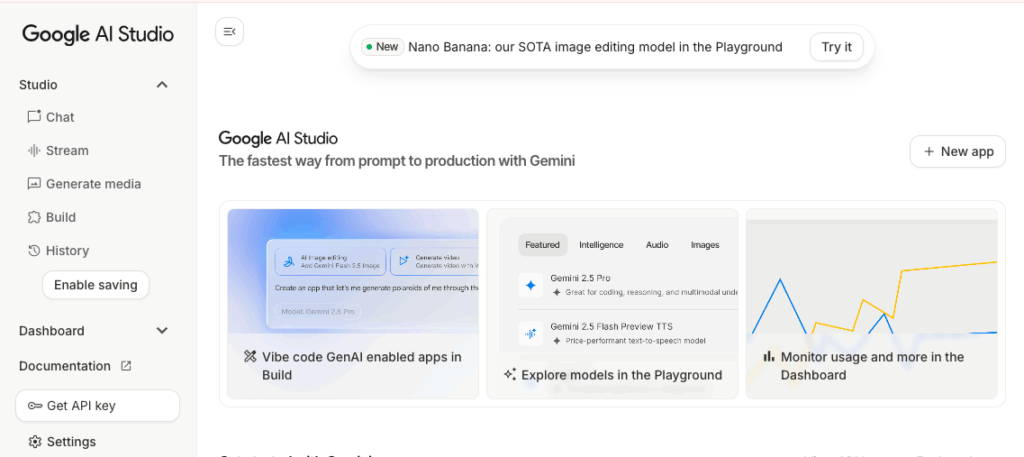Switch to the Intelligence tab
The height and width of the screenshot is (457, 1024).
[601, 245]
